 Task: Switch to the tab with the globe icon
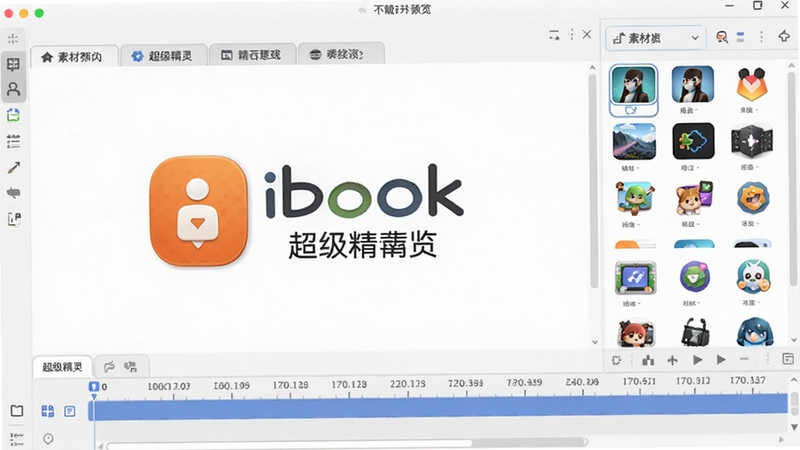[x=341, y=54]
